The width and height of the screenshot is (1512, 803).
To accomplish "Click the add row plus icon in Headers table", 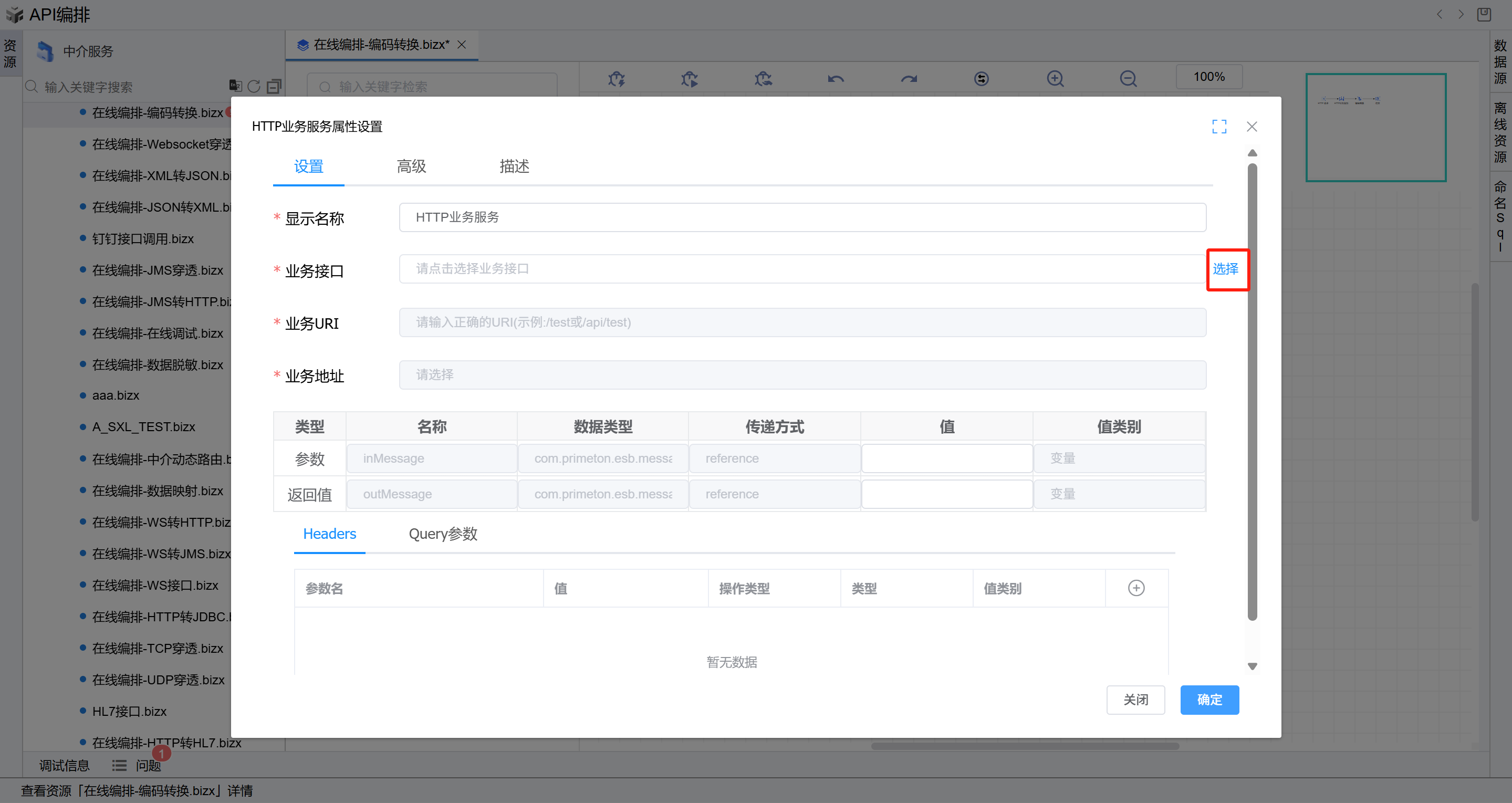I will 1136,588.
